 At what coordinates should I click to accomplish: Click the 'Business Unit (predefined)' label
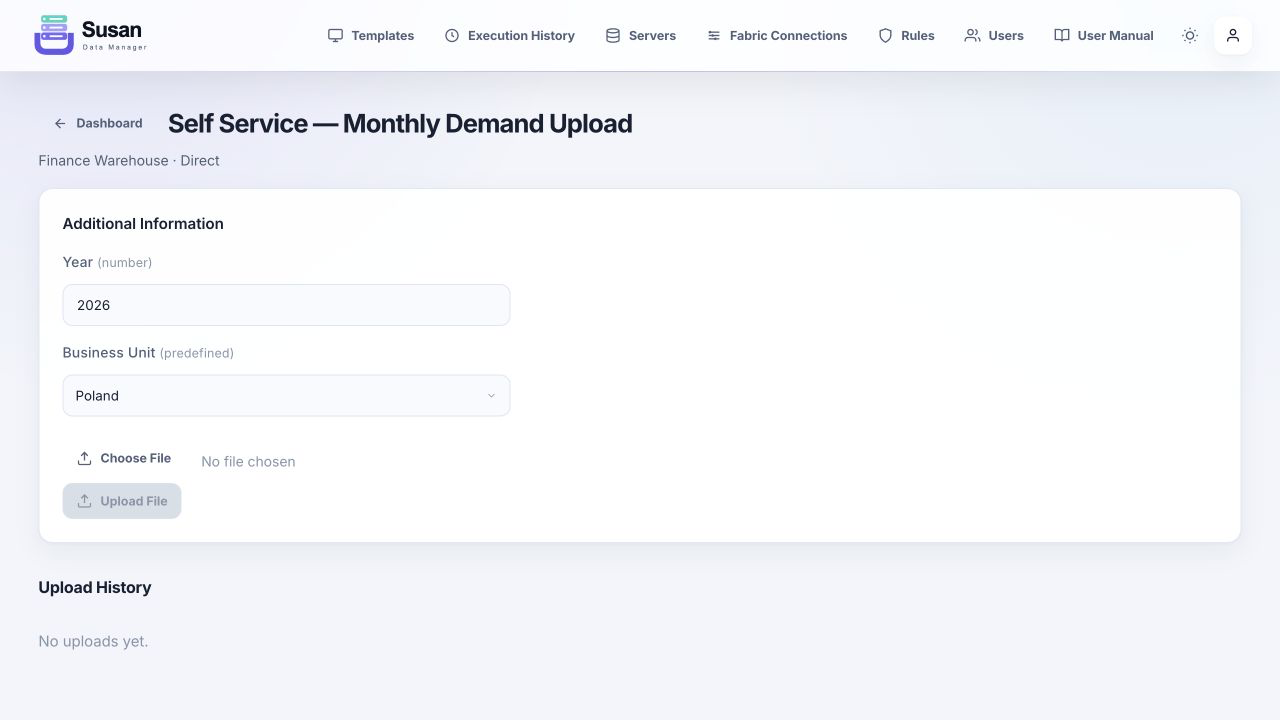pos(148,353)
